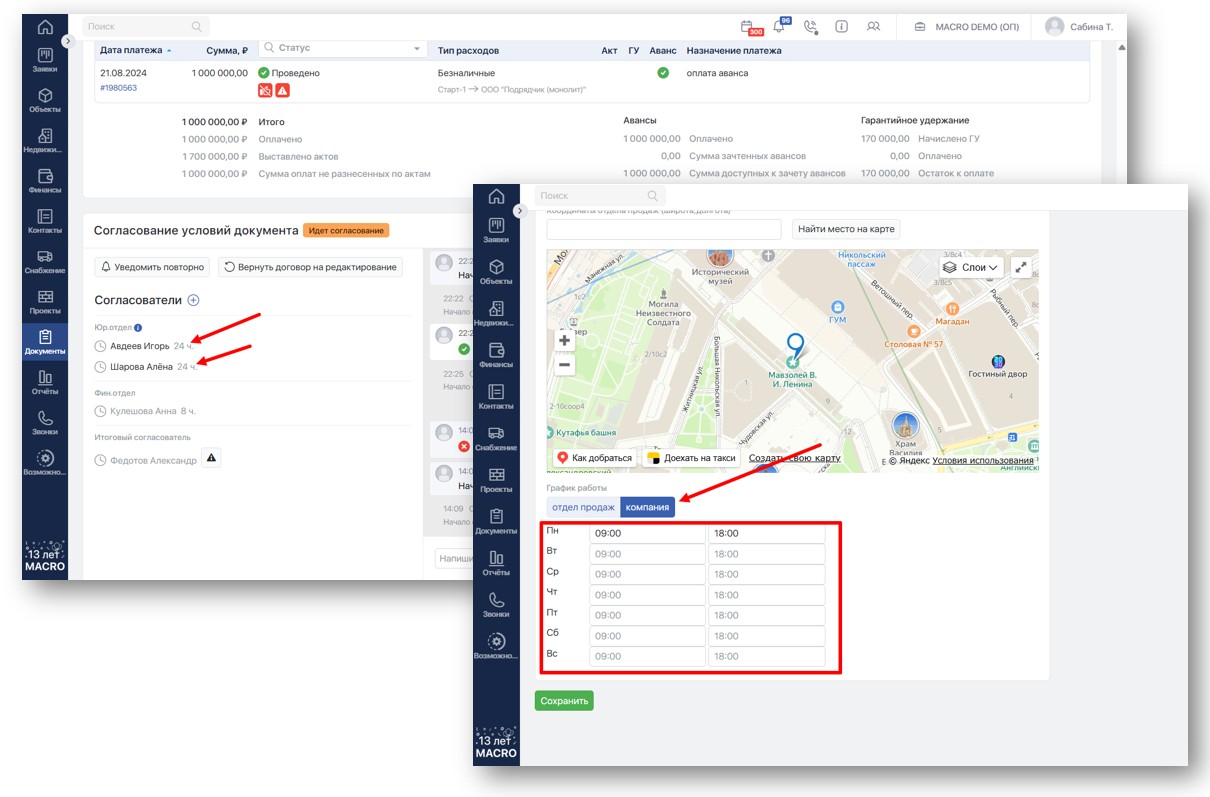This screenshot has height=797, width=1210.
Task: Select the компания schedule toggle
Action: (x=647, y=507)
